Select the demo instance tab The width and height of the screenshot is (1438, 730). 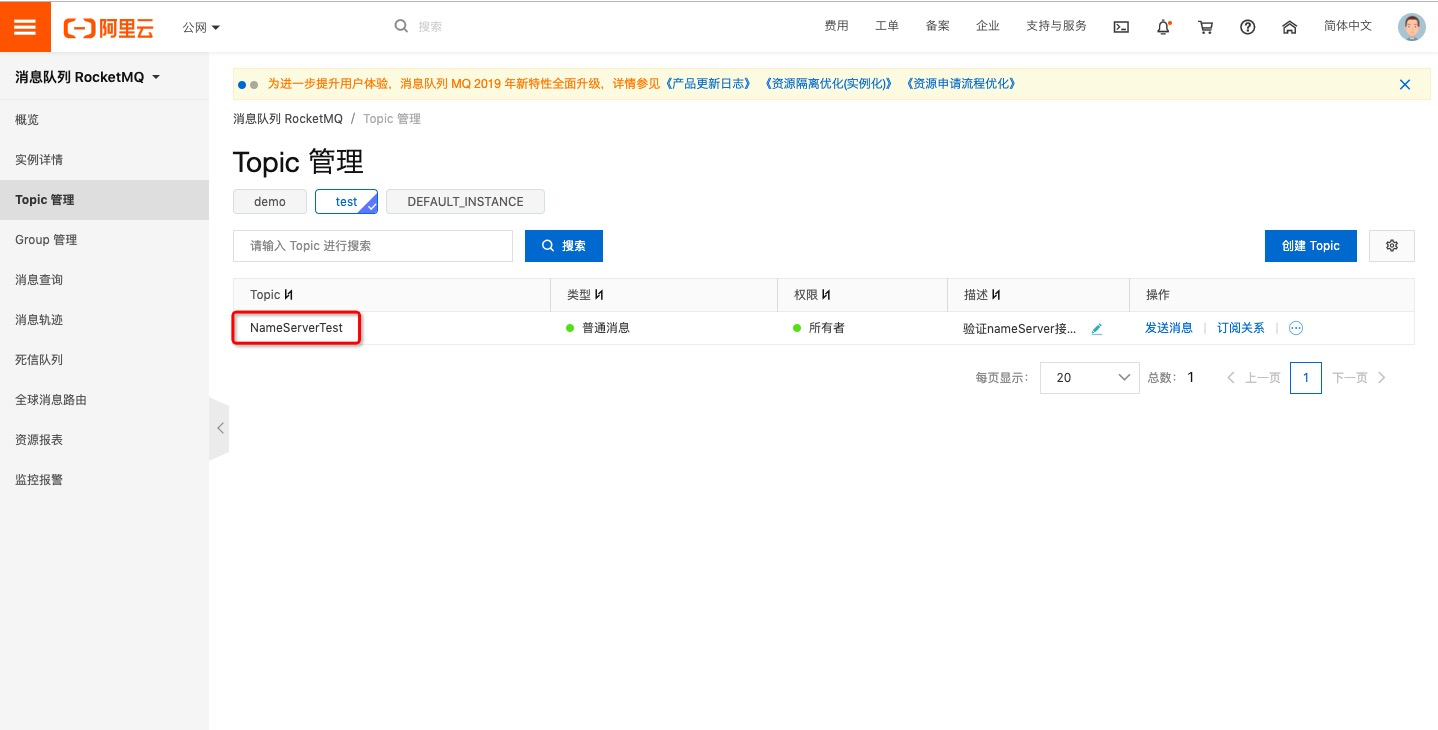[x=270, y=201]
